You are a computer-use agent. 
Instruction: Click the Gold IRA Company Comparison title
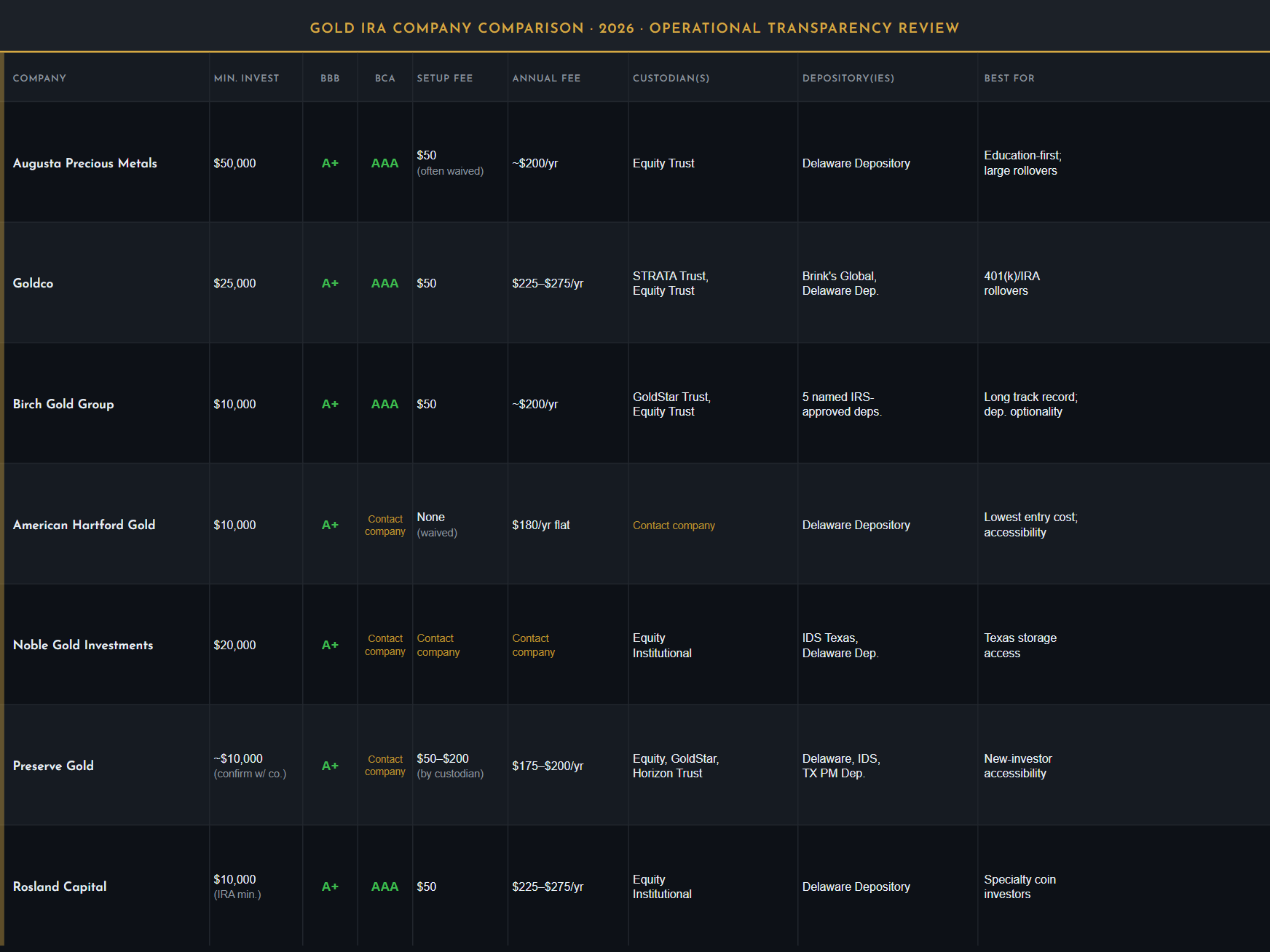[x=635, y=28]
